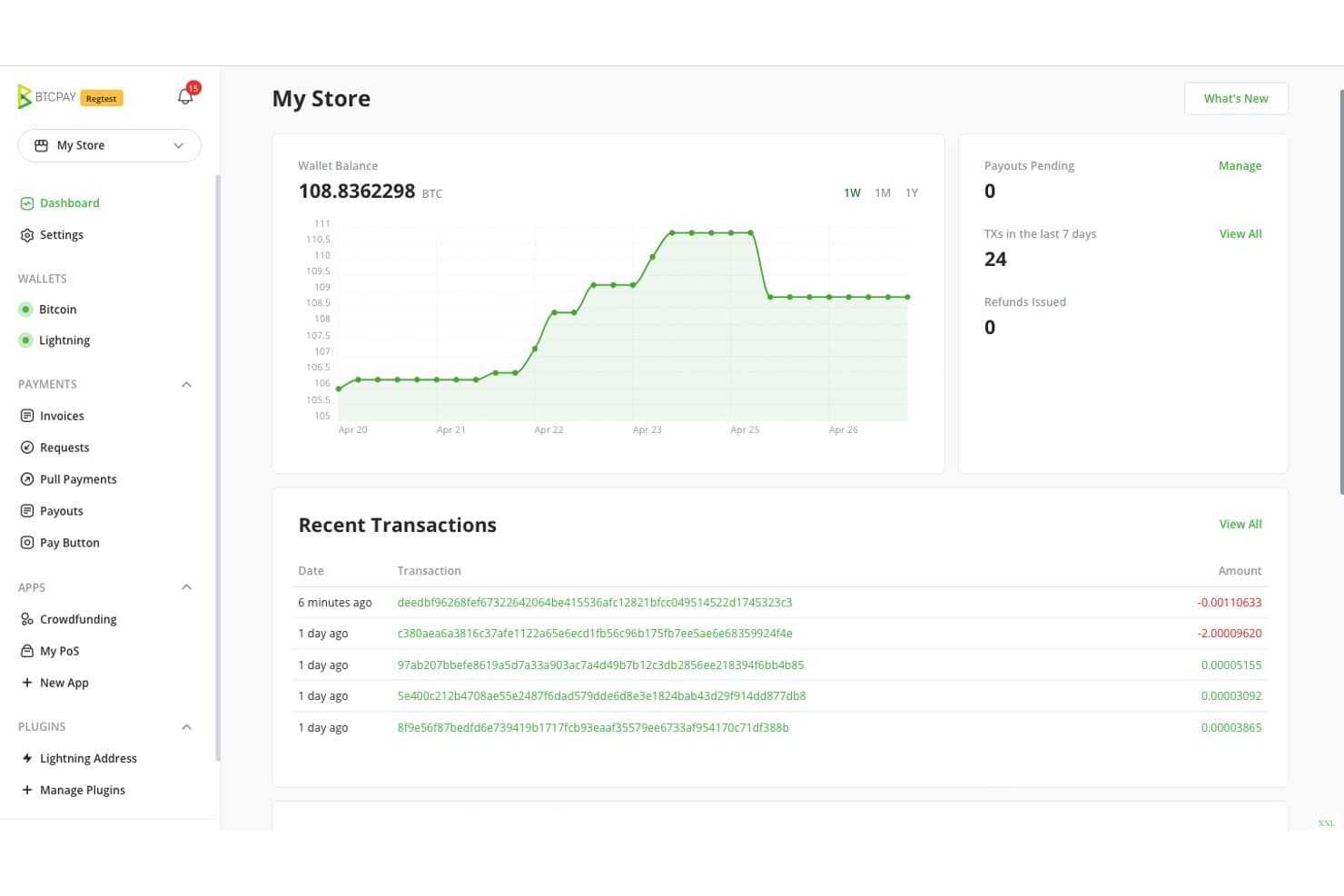This screenshot has height=896, width=1344.
Task: Click the Bitcoin wallet status dot
Action: click(25, 310)
